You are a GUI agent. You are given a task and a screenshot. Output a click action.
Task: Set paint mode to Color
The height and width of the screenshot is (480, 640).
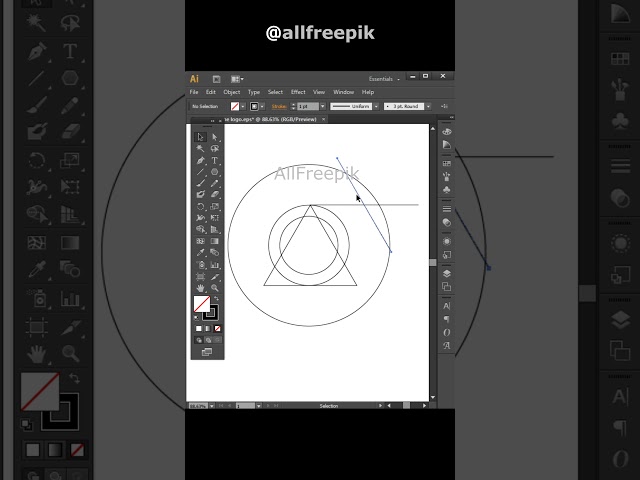click(x=199, y=329)
